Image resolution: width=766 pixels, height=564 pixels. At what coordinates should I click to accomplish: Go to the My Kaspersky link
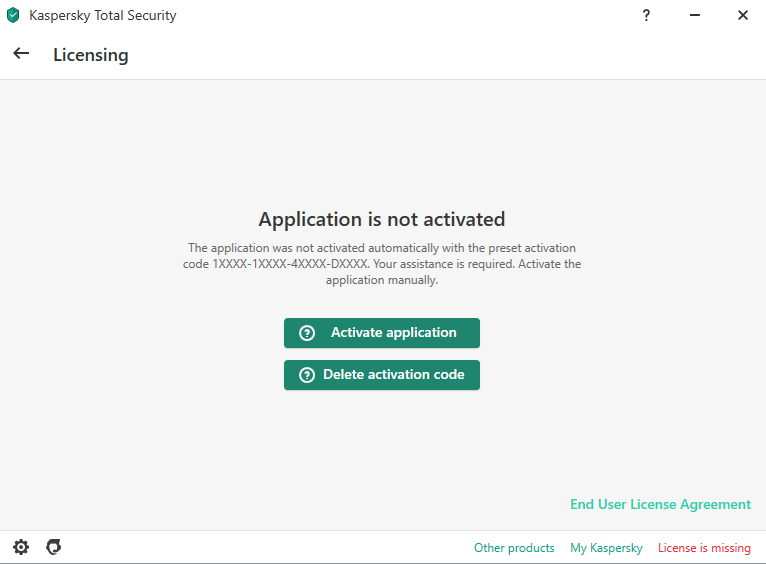click(606, 548)
